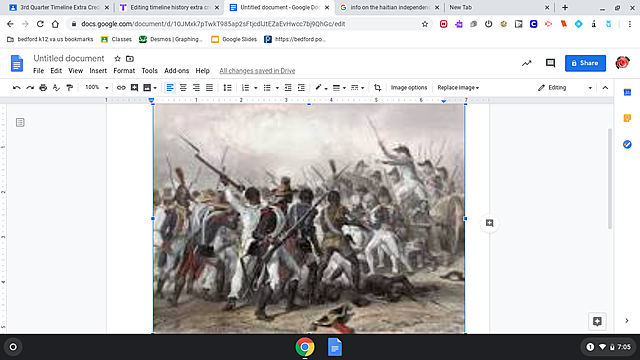Left align the selected content

[x=170, y=88]
